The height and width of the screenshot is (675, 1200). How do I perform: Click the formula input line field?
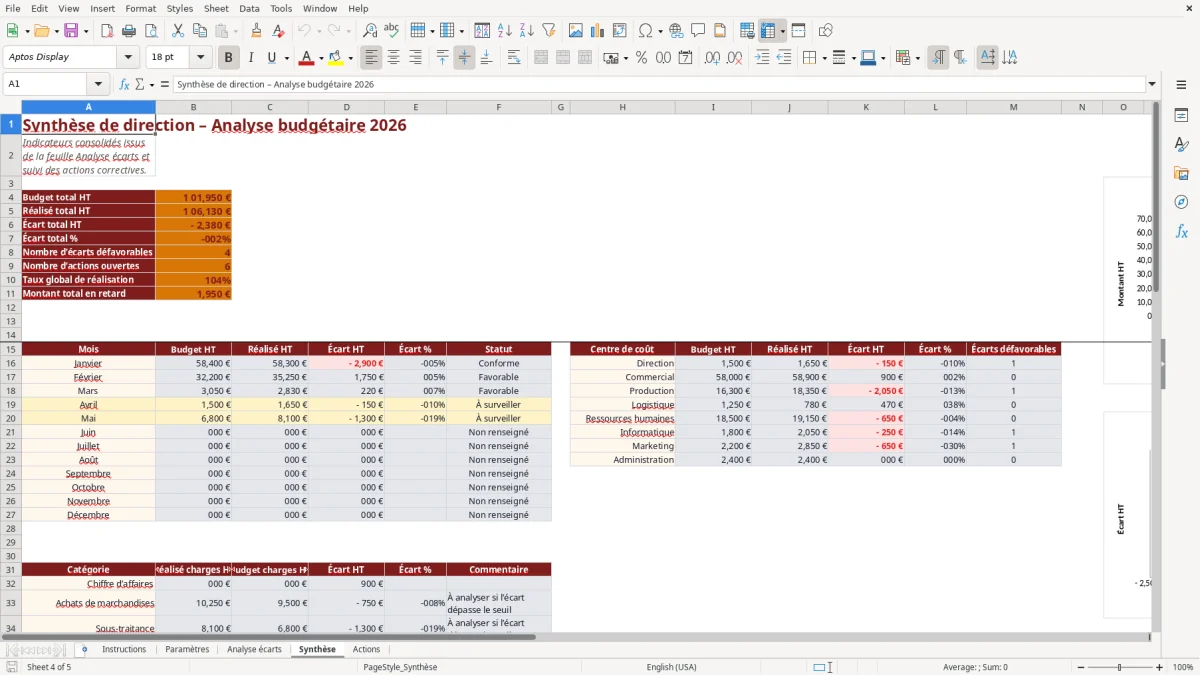pyautogui.click(x=658, y=84)
